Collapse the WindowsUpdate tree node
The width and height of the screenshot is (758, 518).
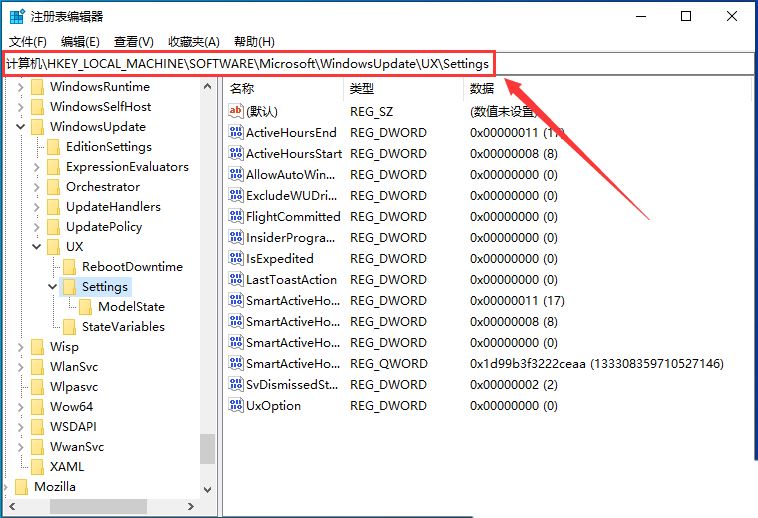click(x=20, y=127)
